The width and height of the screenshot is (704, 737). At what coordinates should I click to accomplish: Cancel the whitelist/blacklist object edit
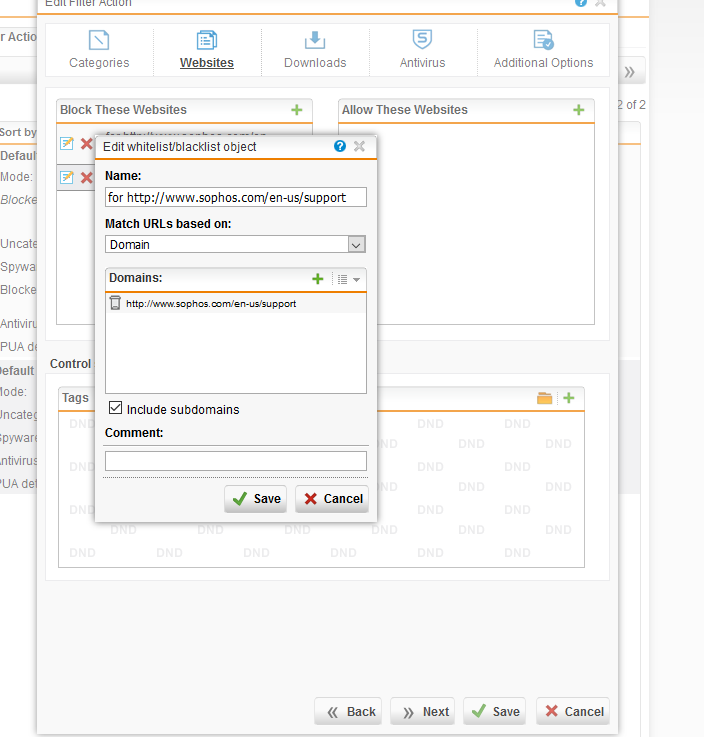point(332,499)
